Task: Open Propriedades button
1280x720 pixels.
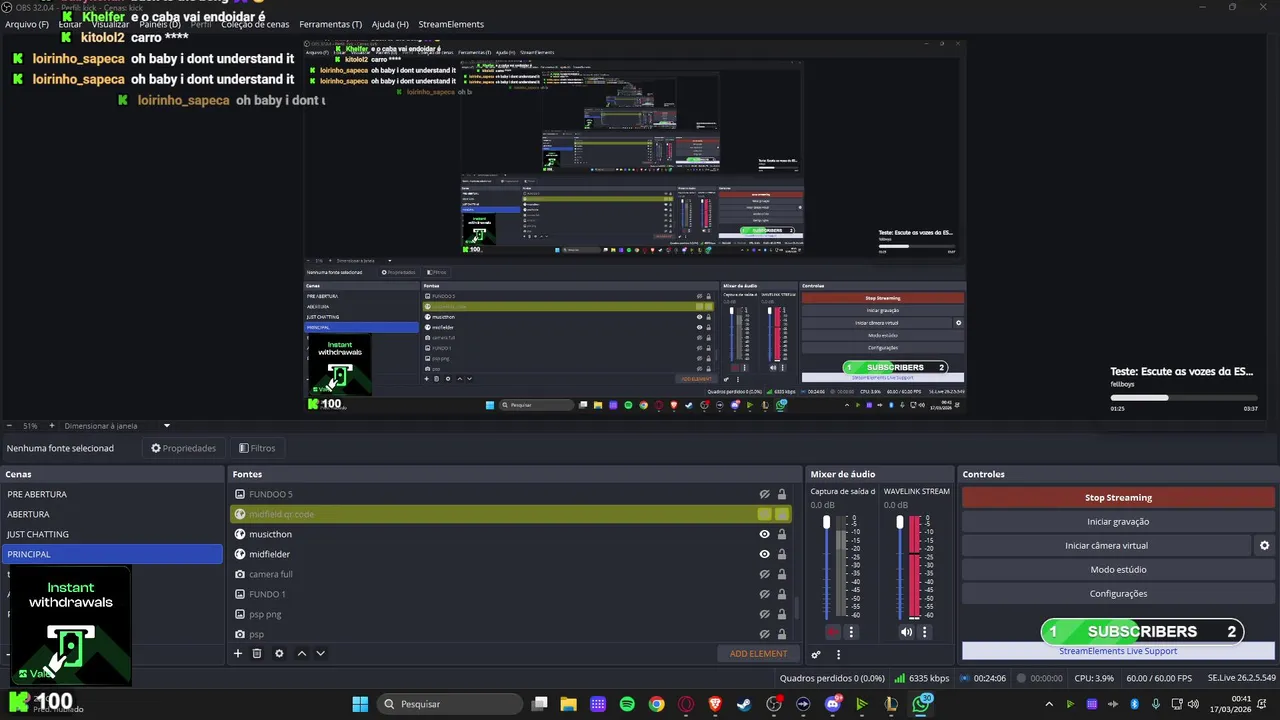Action: coord(184,448)
